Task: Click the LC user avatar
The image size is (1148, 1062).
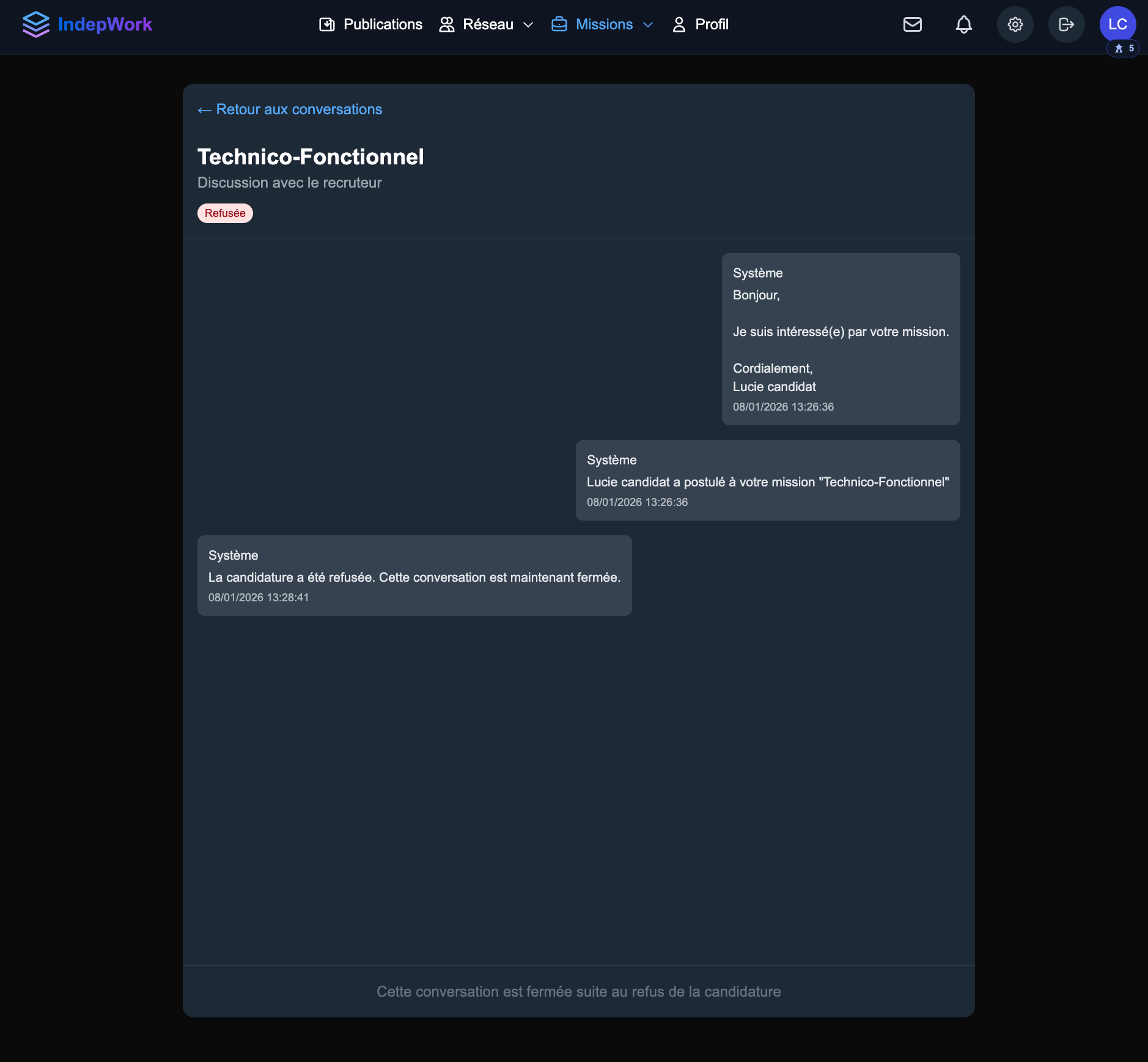Action: (x=1117, y=24)
